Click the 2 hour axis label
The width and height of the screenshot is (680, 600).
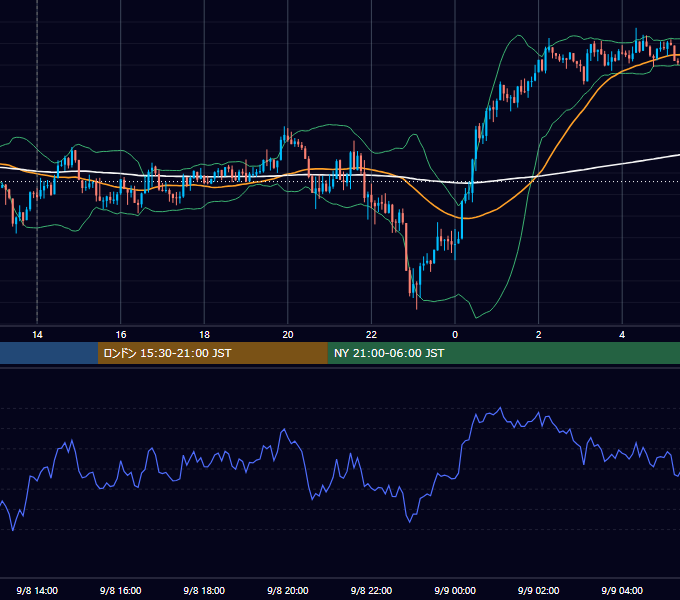point(539,335)
